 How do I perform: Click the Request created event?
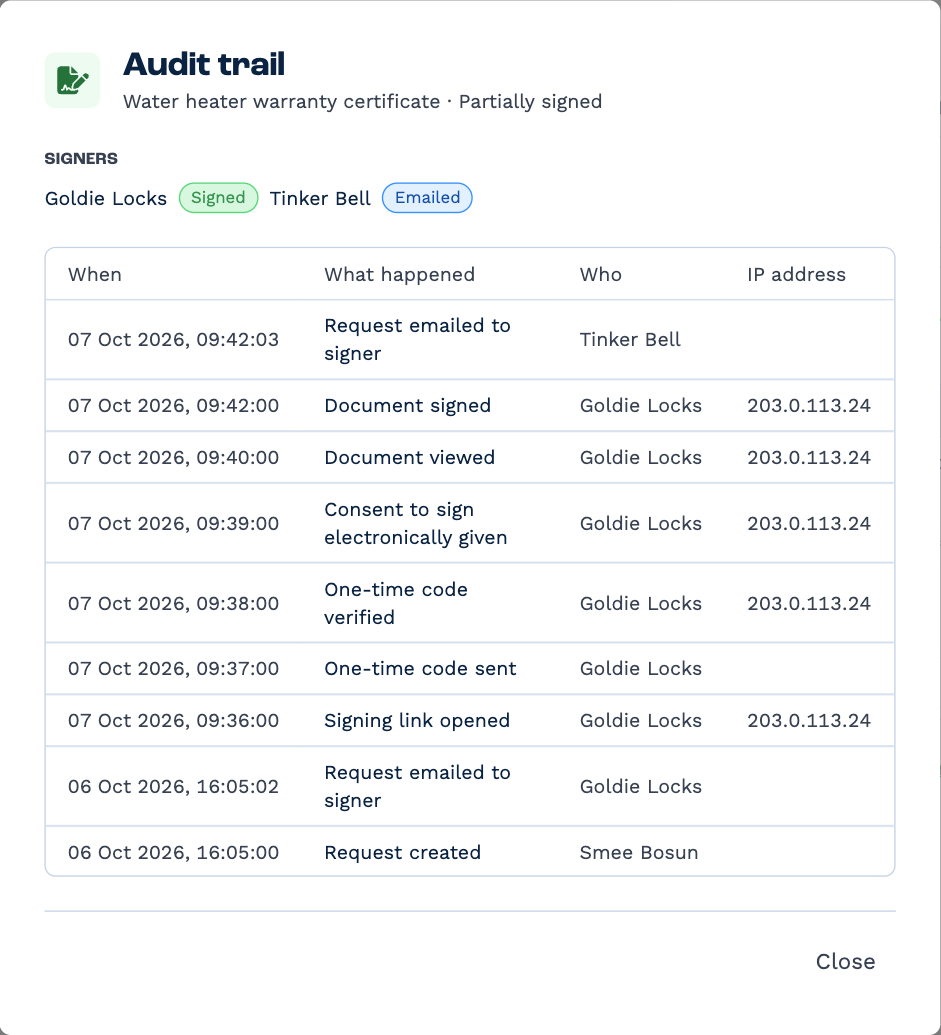403,853
